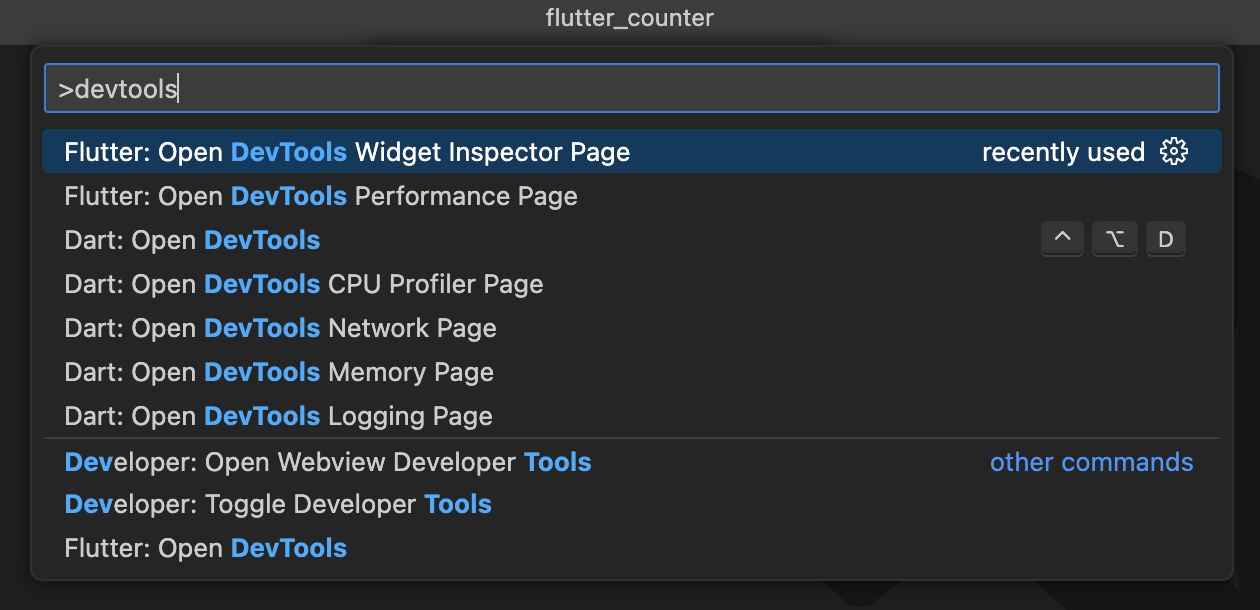The width and height of the screenshot is (1260, 610).
Task: Click the Option key badge in the shortcut hint
Action: (x=1114, y=238)
